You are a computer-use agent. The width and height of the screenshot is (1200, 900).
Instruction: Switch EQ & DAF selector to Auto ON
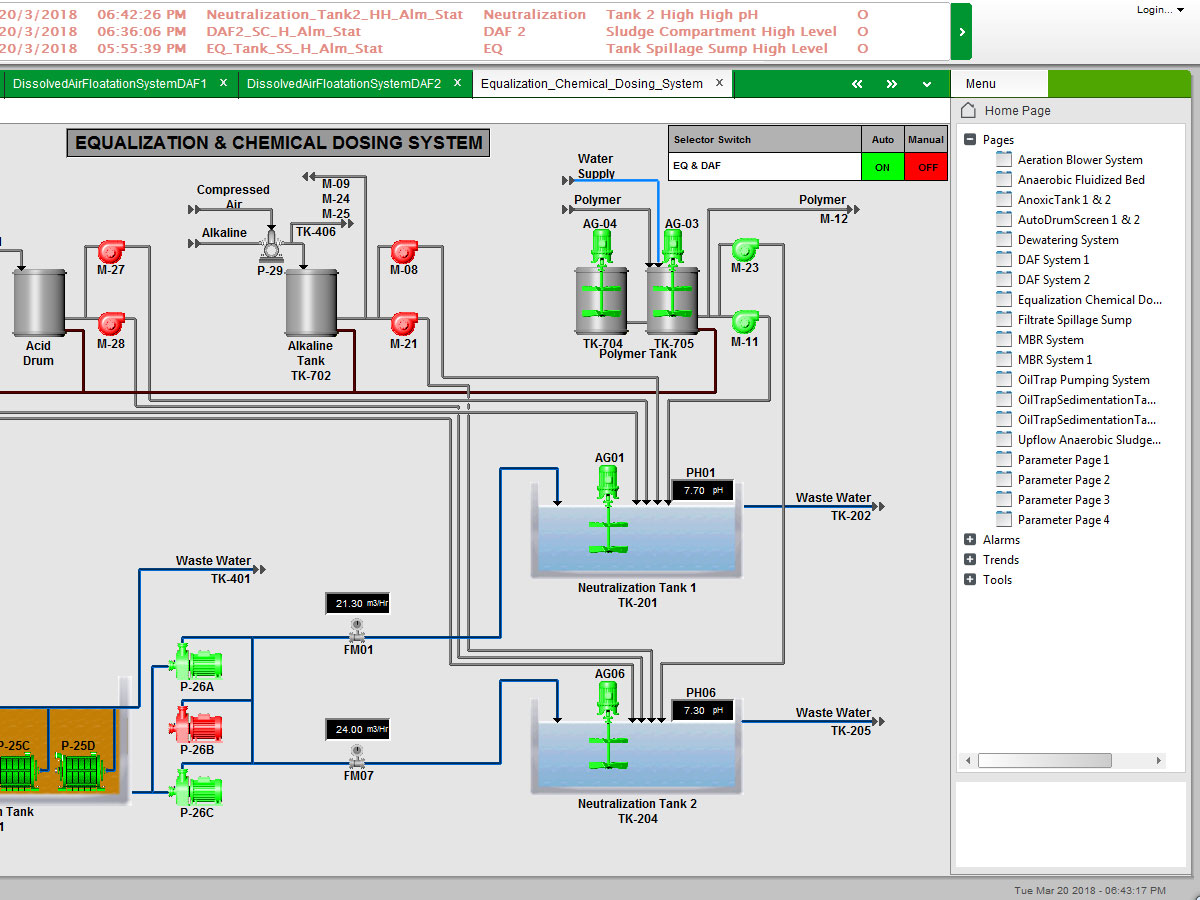tap(882, 167)
